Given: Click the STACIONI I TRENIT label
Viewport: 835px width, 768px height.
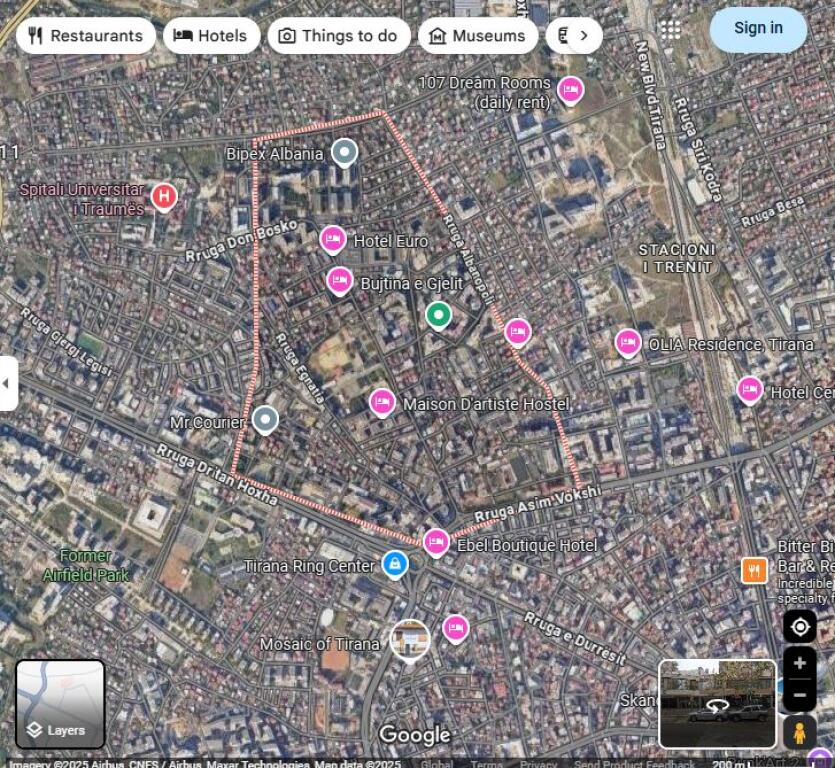Looking at the screenshot, I should (677, 258).
